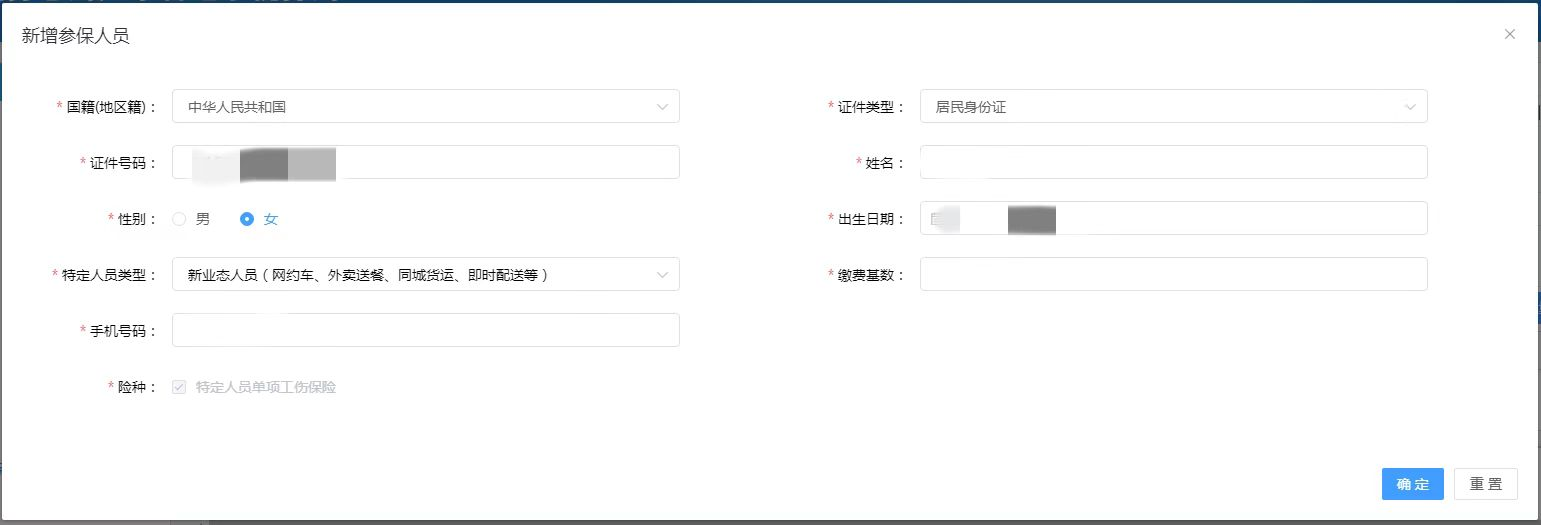Click the 新增参保人员 dialog title
This screenshot has height=525, width=1541.
(75, 37)
